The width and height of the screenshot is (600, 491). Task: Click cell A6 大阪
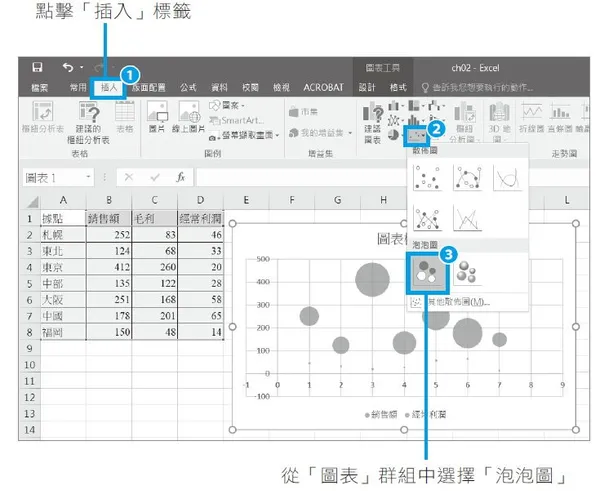pos(63,299)
